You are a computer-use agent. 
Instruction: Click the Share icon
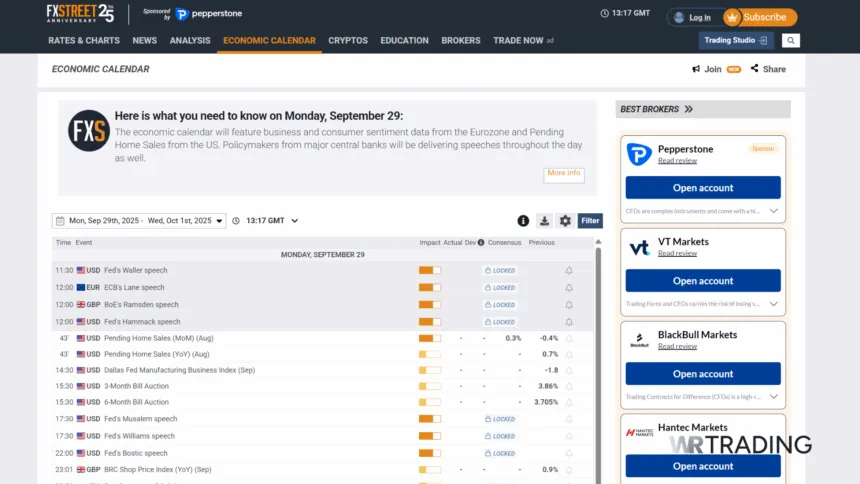pyautogui.click(x=755, y=68)
